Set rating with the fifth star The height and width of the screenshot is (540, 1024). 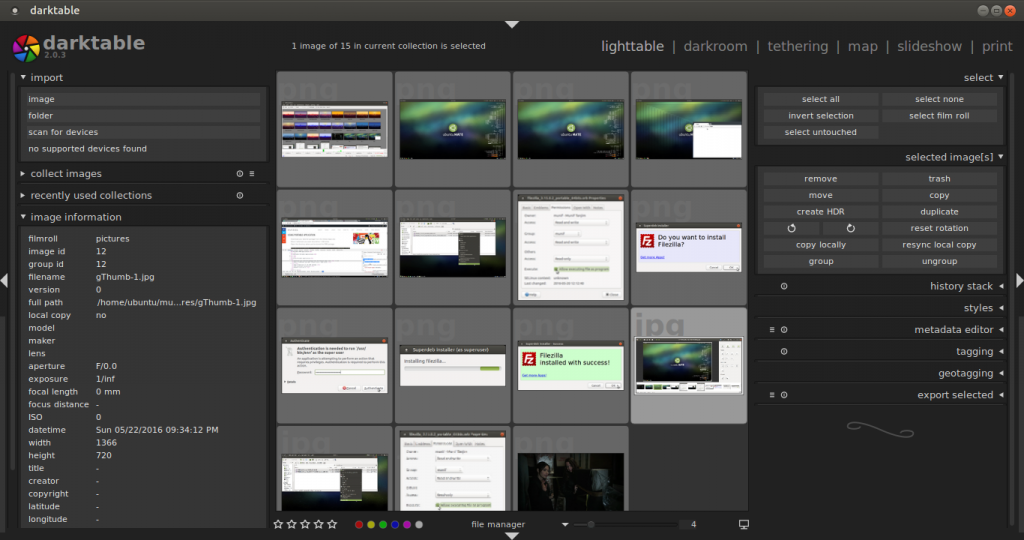click(x=332, y=524)
